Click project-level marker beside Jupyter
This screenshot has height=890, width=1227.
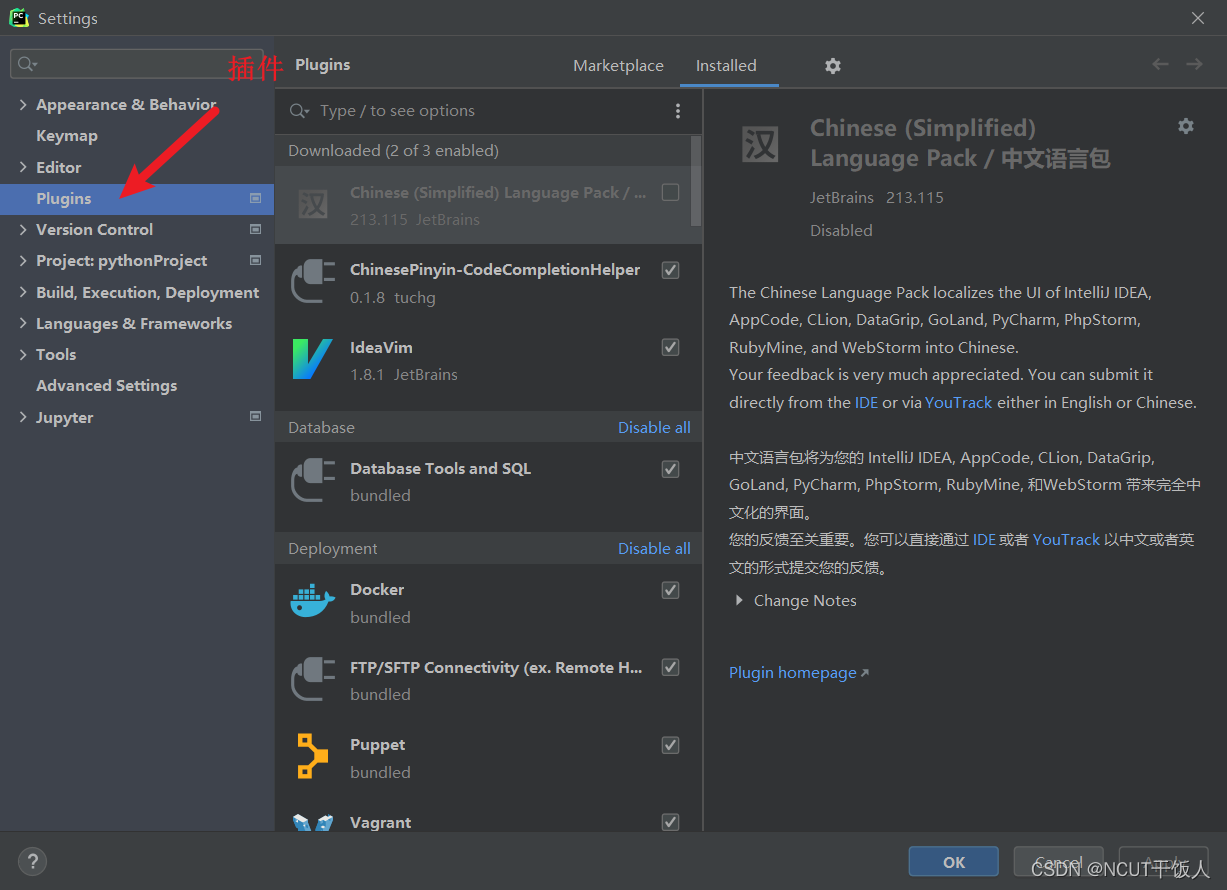pyautogui.click(x=256, y=417)
